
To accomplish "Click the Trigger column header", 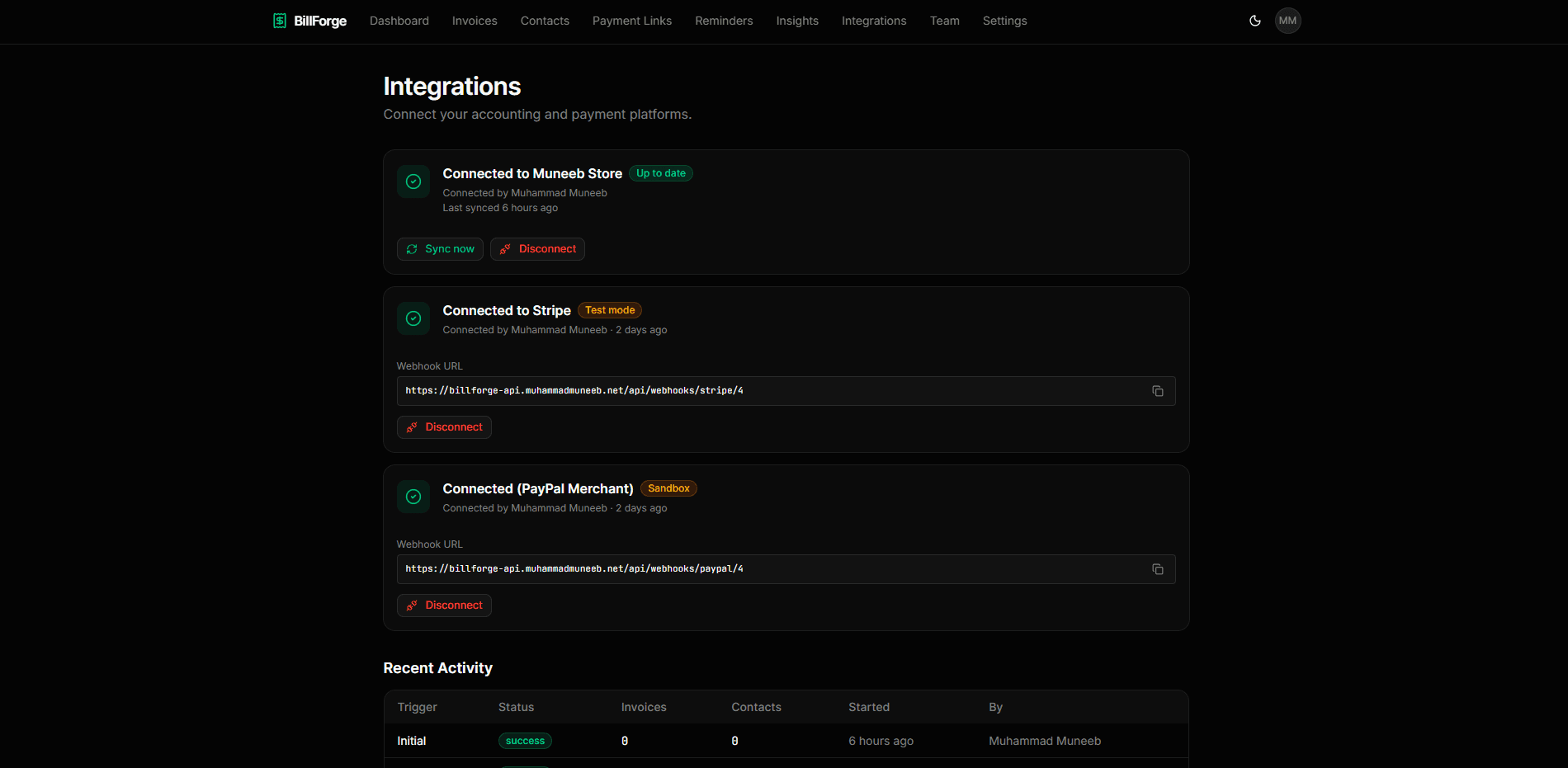I will tap(418, 707).
